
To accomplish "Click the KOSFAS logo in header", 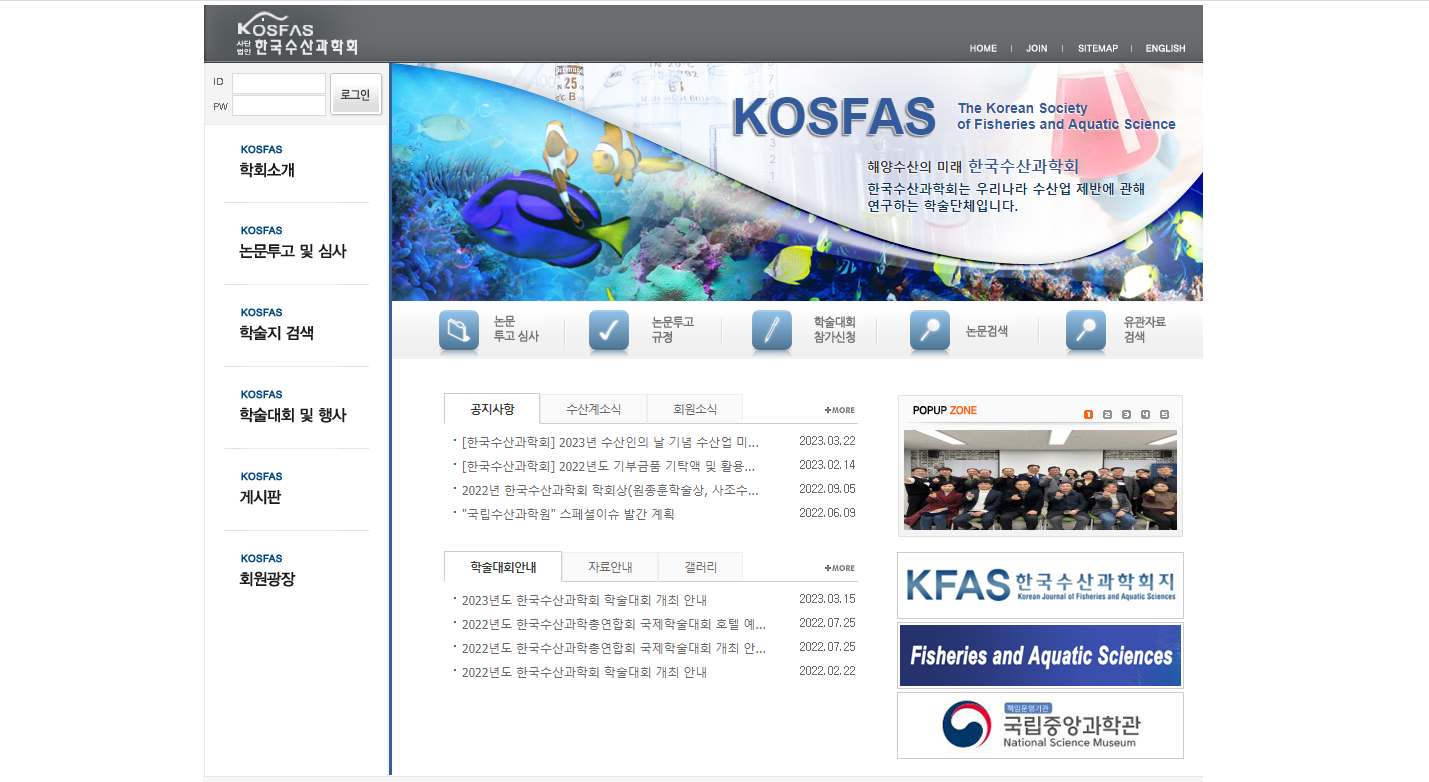I will (297, 35).
